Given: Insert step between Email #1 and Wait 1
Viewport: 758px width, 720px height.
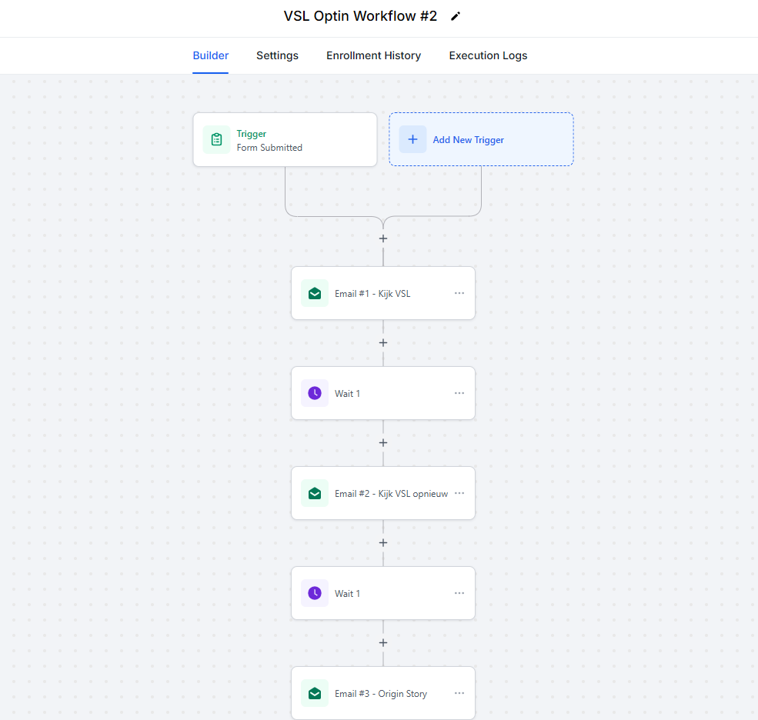Looking at the screenshot, I should 383,343.
